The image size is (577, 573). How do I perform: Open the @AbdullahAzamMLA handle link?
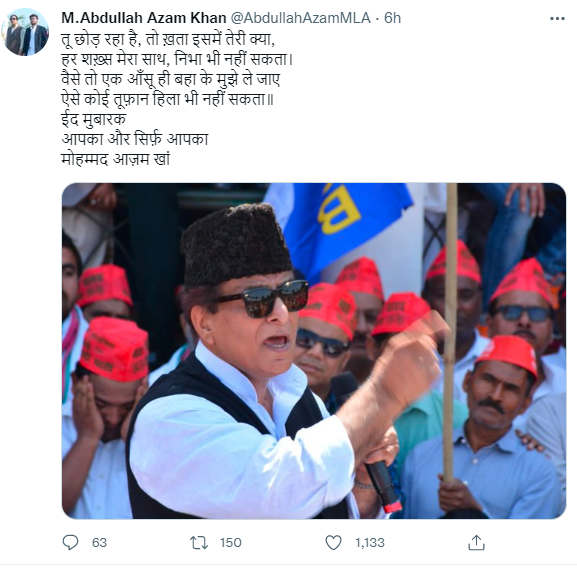click(300, 18)
